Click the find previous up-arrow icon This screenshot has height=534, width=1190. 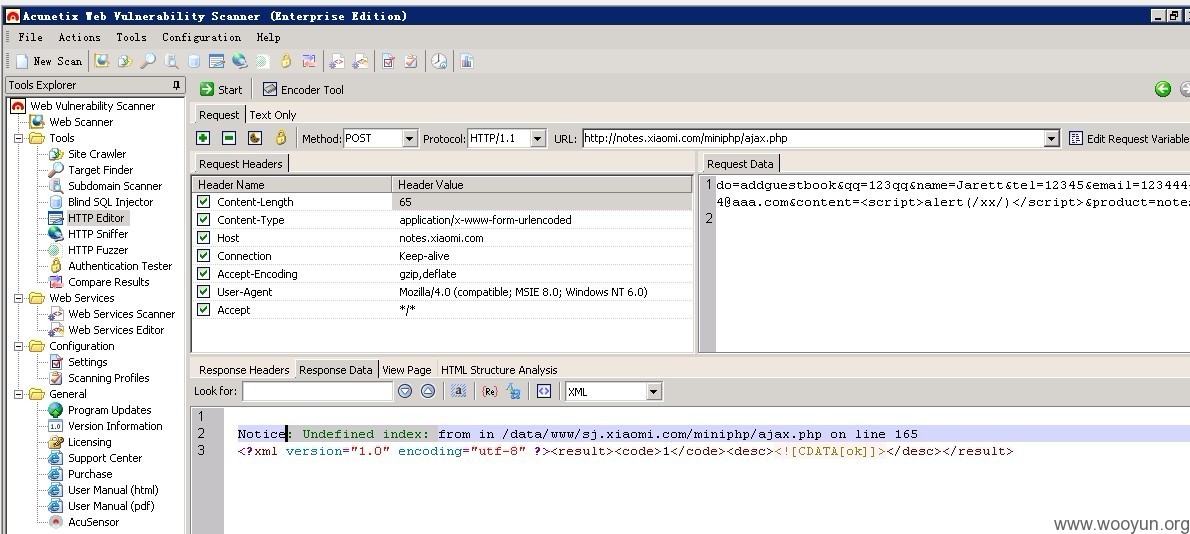coord(428,391)
